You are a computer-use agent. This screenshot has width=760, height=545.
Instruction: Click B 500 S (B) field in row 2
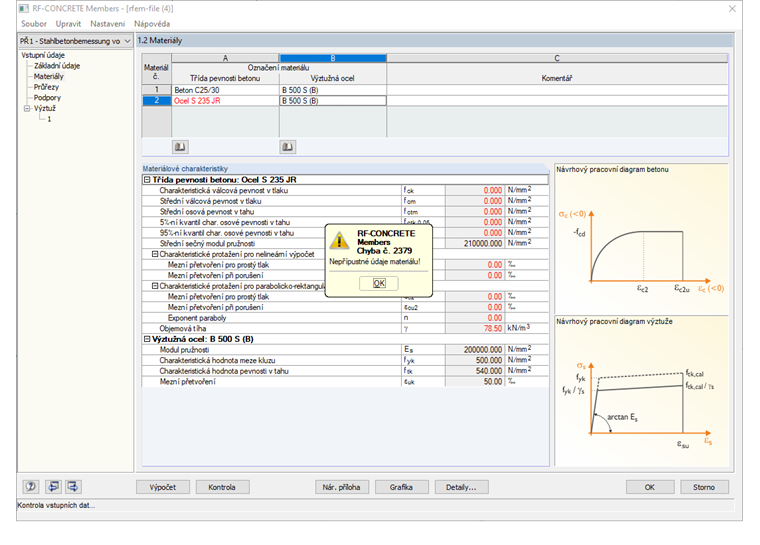[333, 101]
